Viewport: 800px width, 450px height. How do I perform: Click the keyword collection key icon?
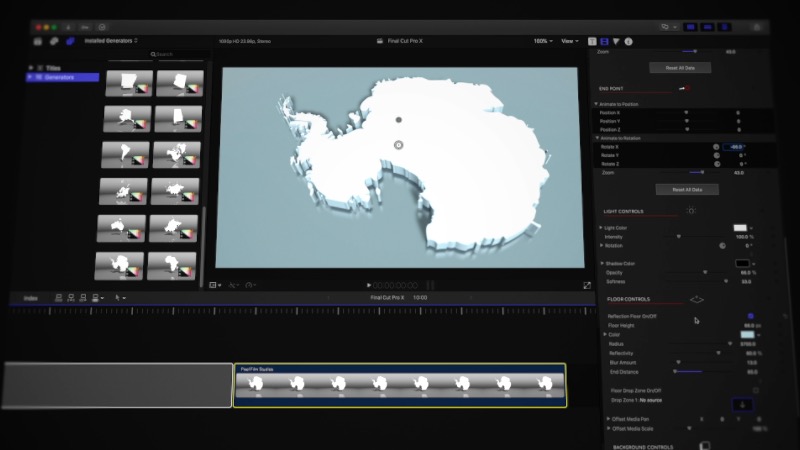pos(85,27)
